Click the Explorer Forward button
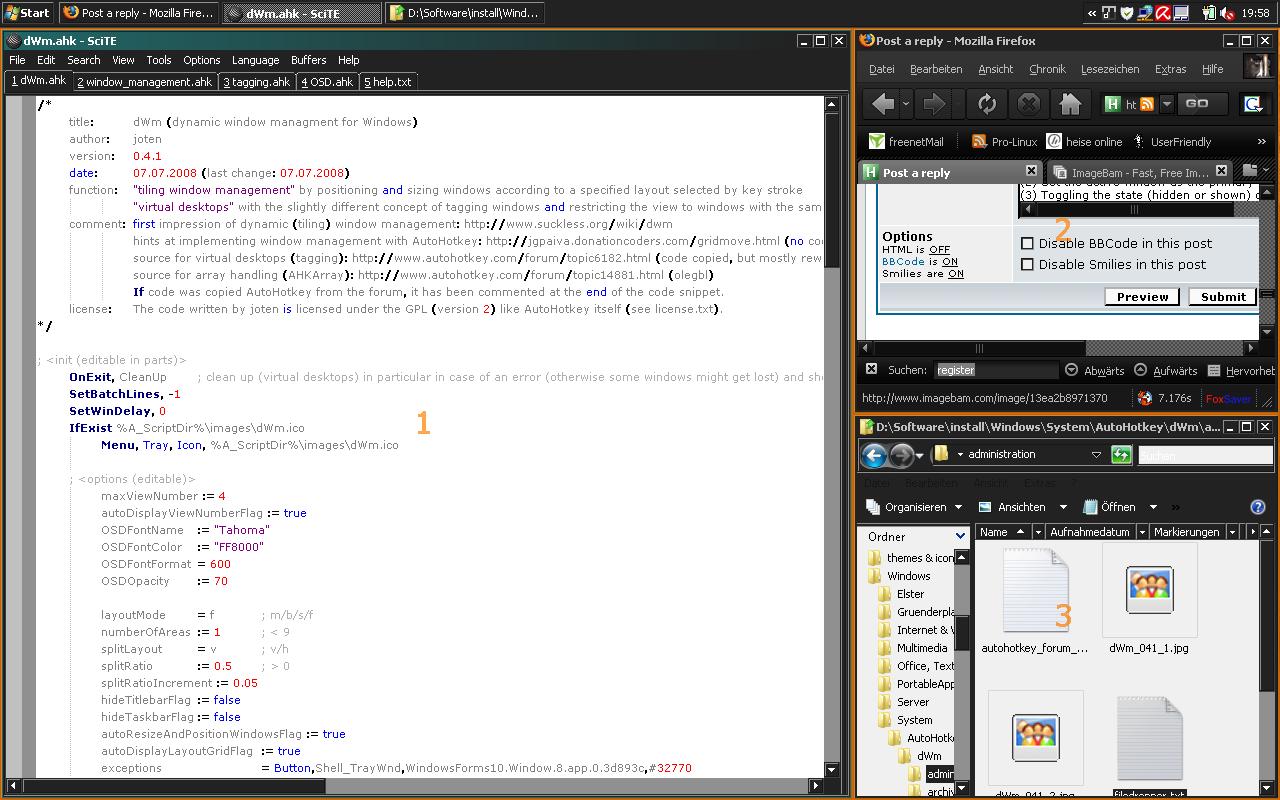This screenshot has height=800, width=1280. coord(901,456)
